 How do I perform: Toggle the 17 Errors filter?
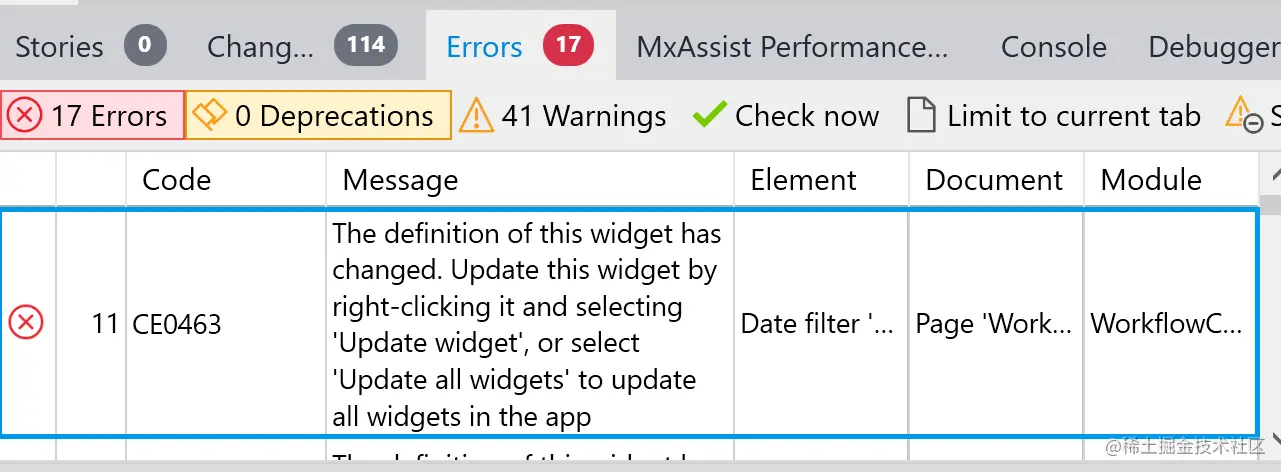[x=93, y=116]
